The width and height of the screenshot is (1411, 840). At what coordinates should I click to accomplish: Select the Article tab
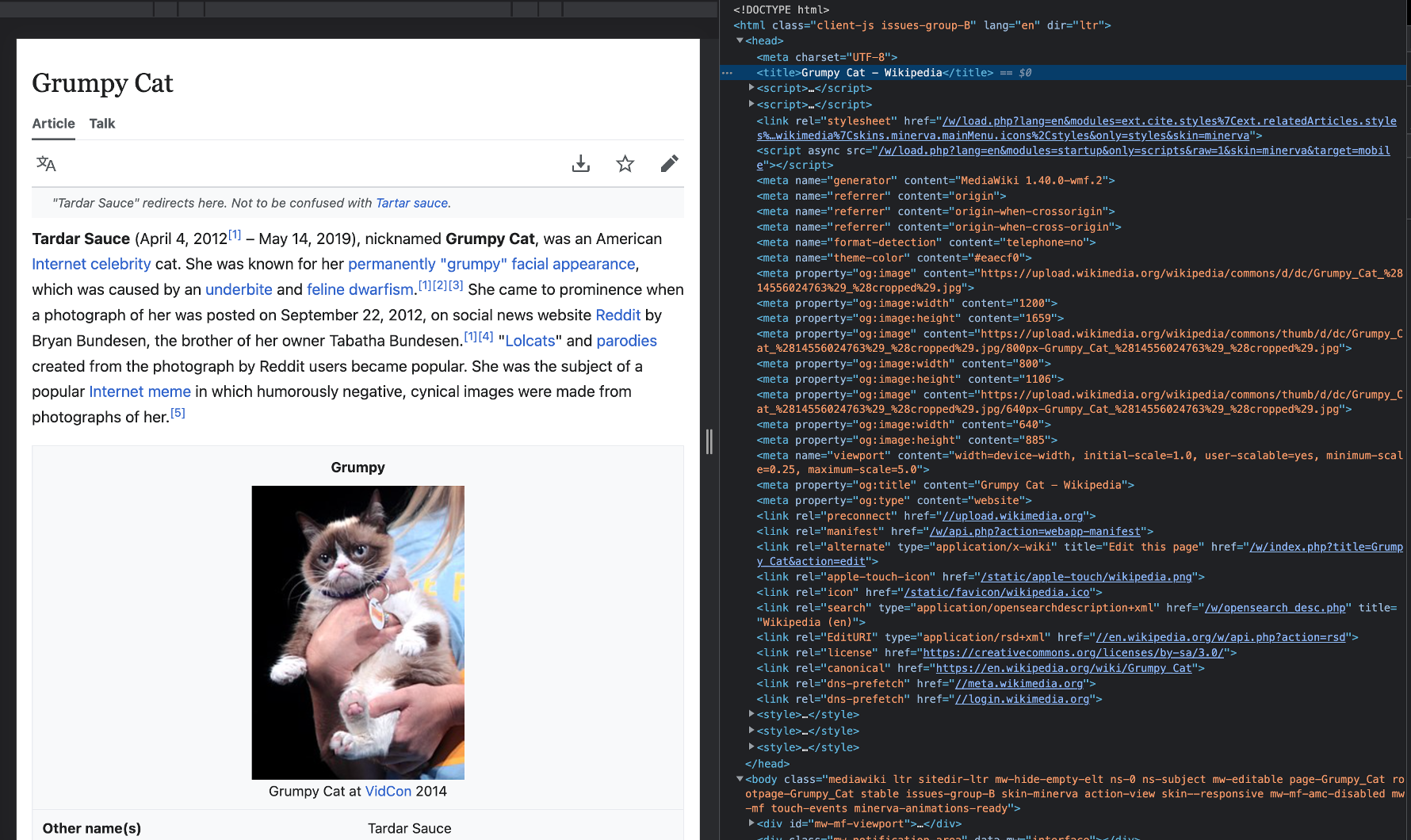pyautogui.click(x=53, y=124)
